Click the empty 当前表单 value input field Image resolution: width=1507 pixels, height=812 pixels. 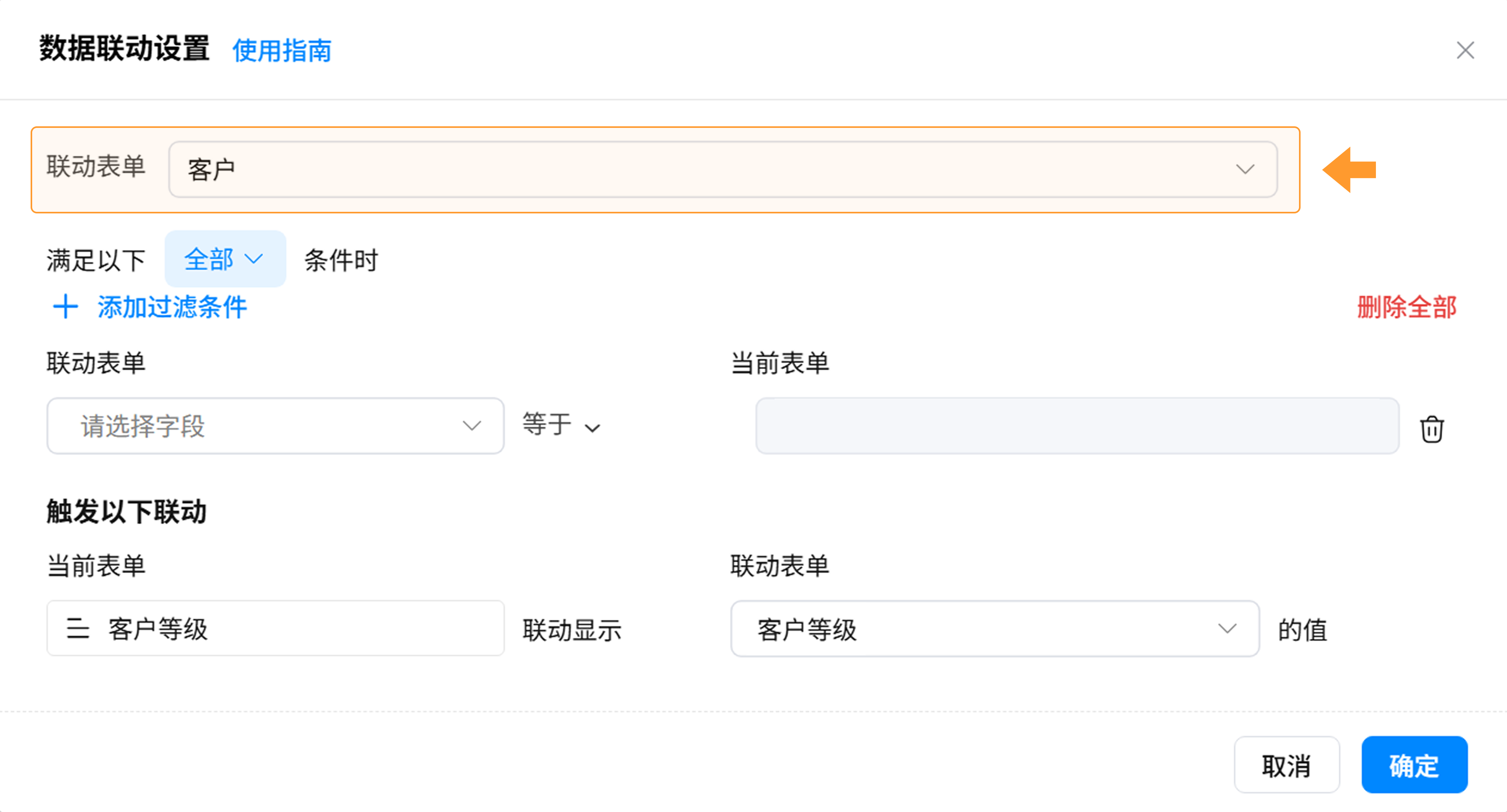1076,426
